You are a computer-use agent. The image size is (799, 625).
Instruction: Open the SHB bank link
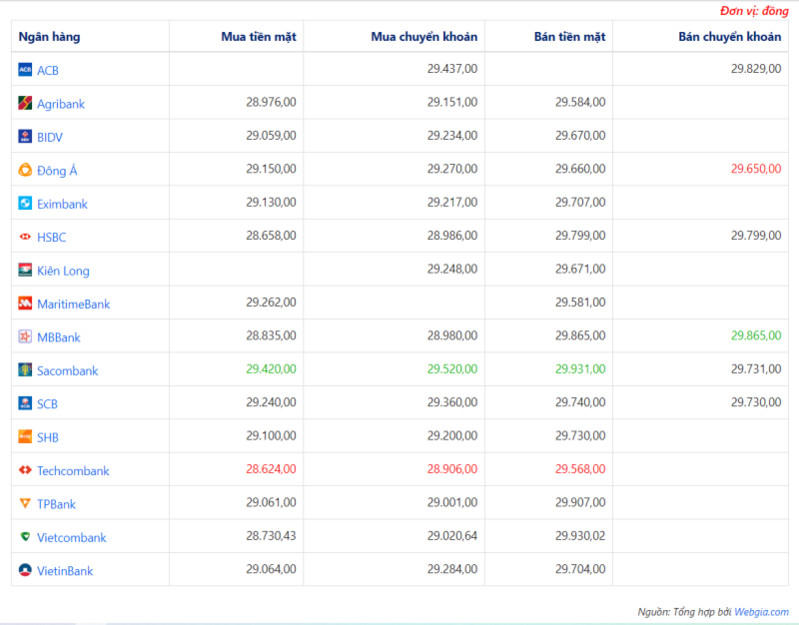(x=48, y=437)
